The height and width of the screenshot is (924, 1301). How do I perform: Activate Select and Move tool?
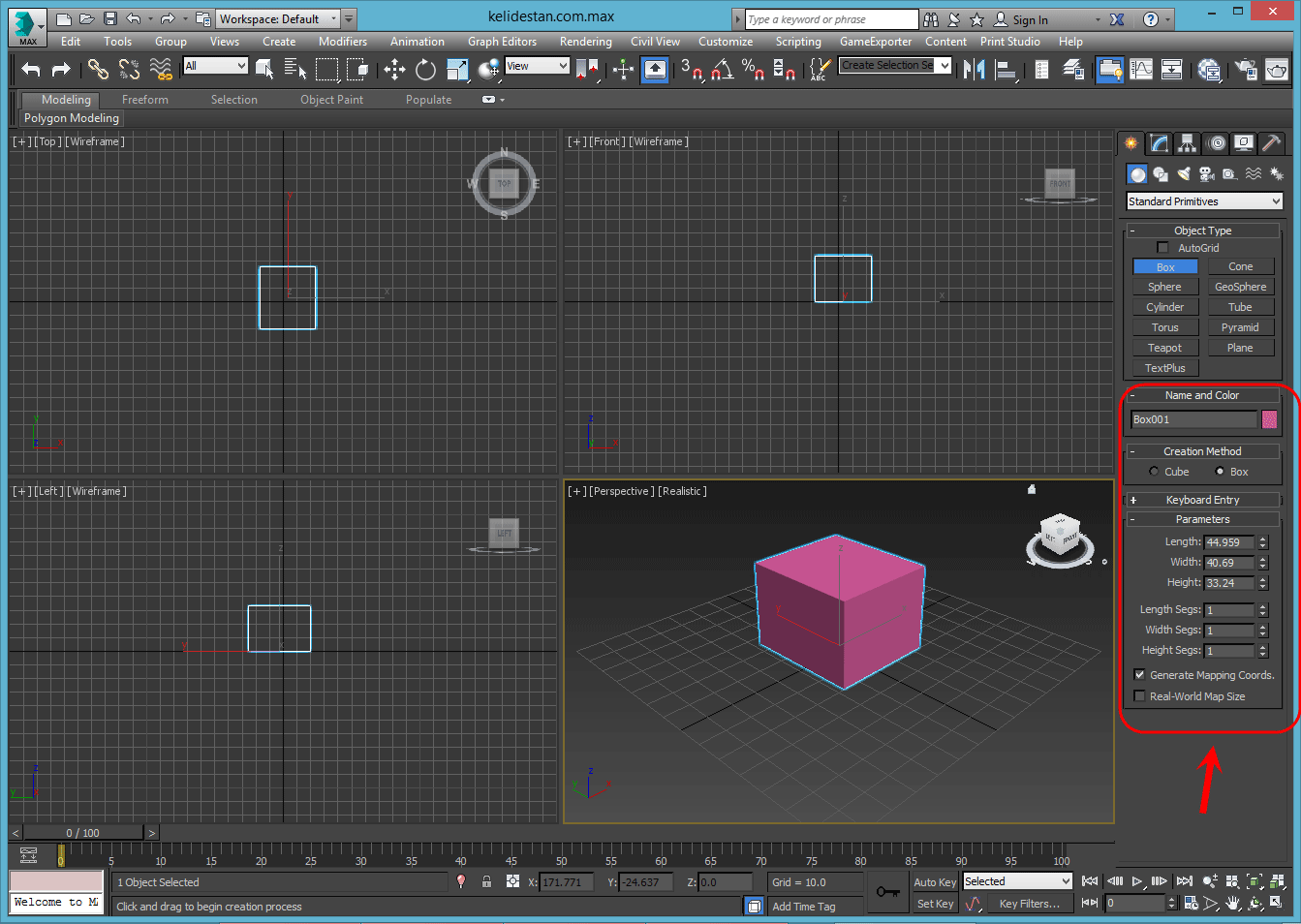coord(394,69)
